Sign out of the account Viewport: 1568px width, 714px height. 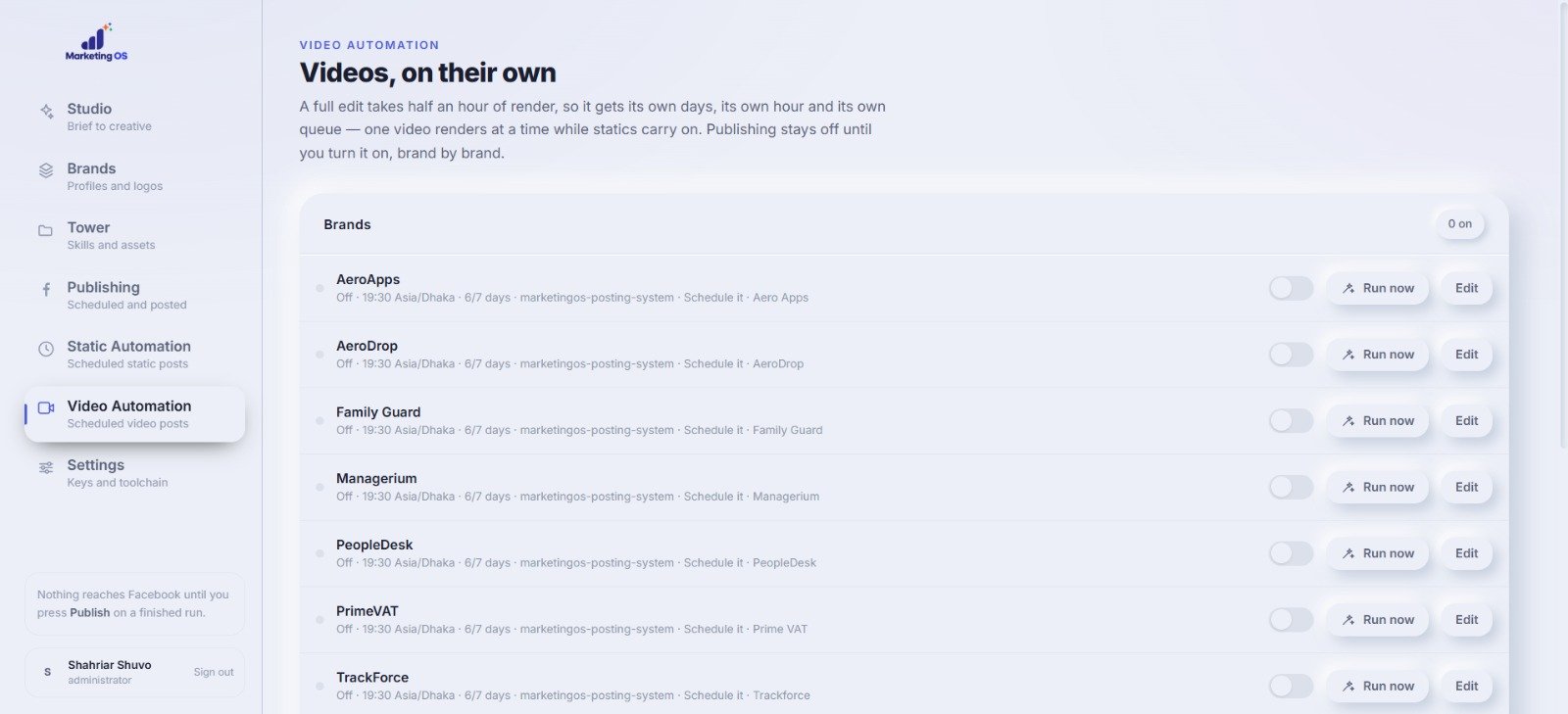point(214,672)
